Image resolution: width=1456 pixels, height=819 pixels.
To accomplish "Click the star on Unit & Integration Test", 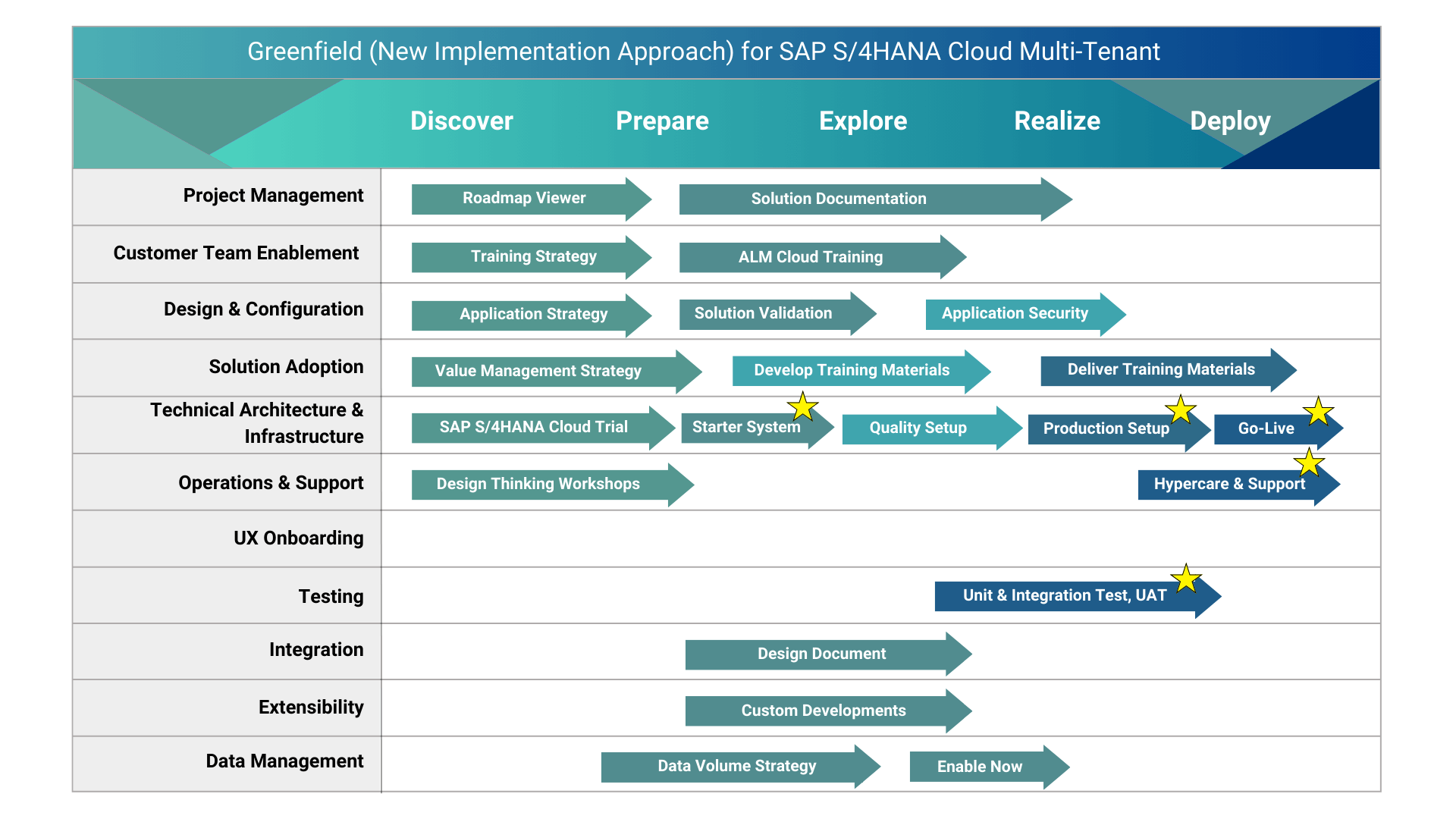I will pyautogui.click(x=1186, y=579).
